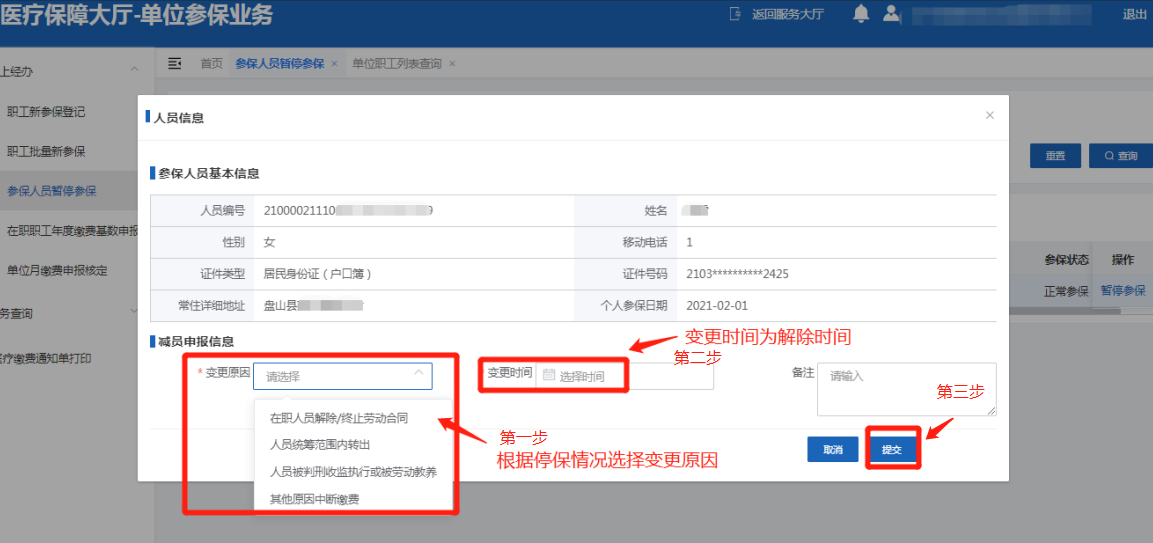This screenshot has height=543, width=1153.
Task: Close the 单位职工列表查询 tab
Action: coord(451,64)
